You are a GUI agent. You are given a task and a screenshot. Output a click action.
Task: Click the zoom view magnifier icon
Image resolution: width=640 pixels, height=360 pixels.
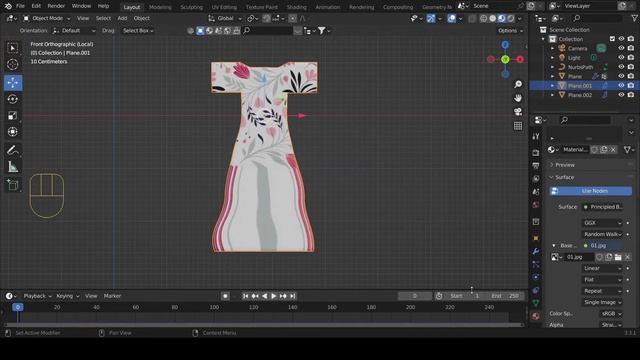coord(518,84)
